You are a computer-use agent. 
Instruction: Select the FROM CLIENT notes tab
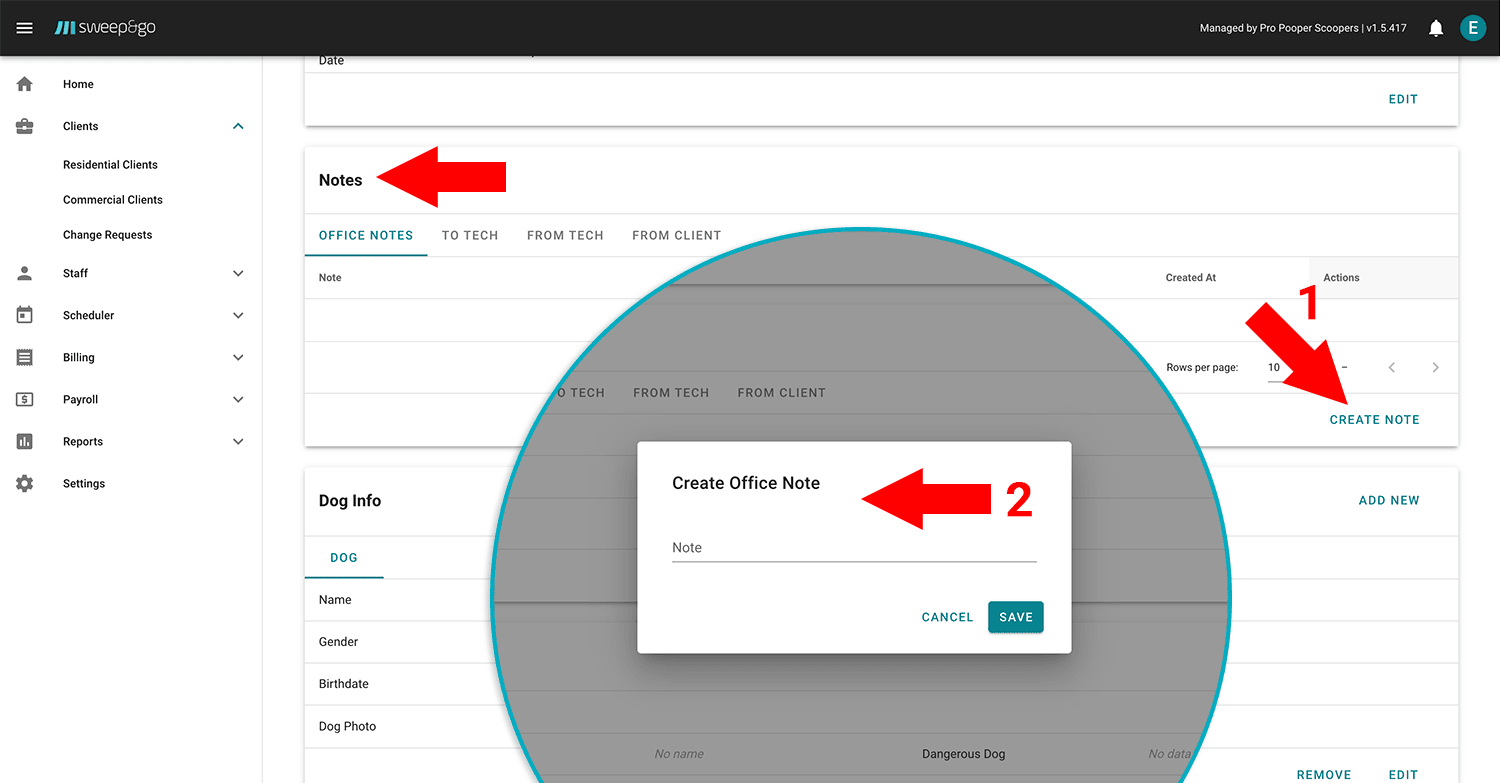[x=676, y=235]
